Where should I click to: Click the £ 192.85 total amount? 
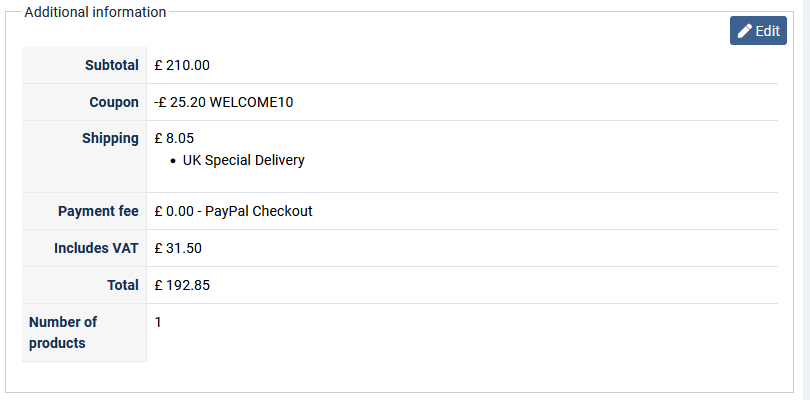tap(182, 285)
